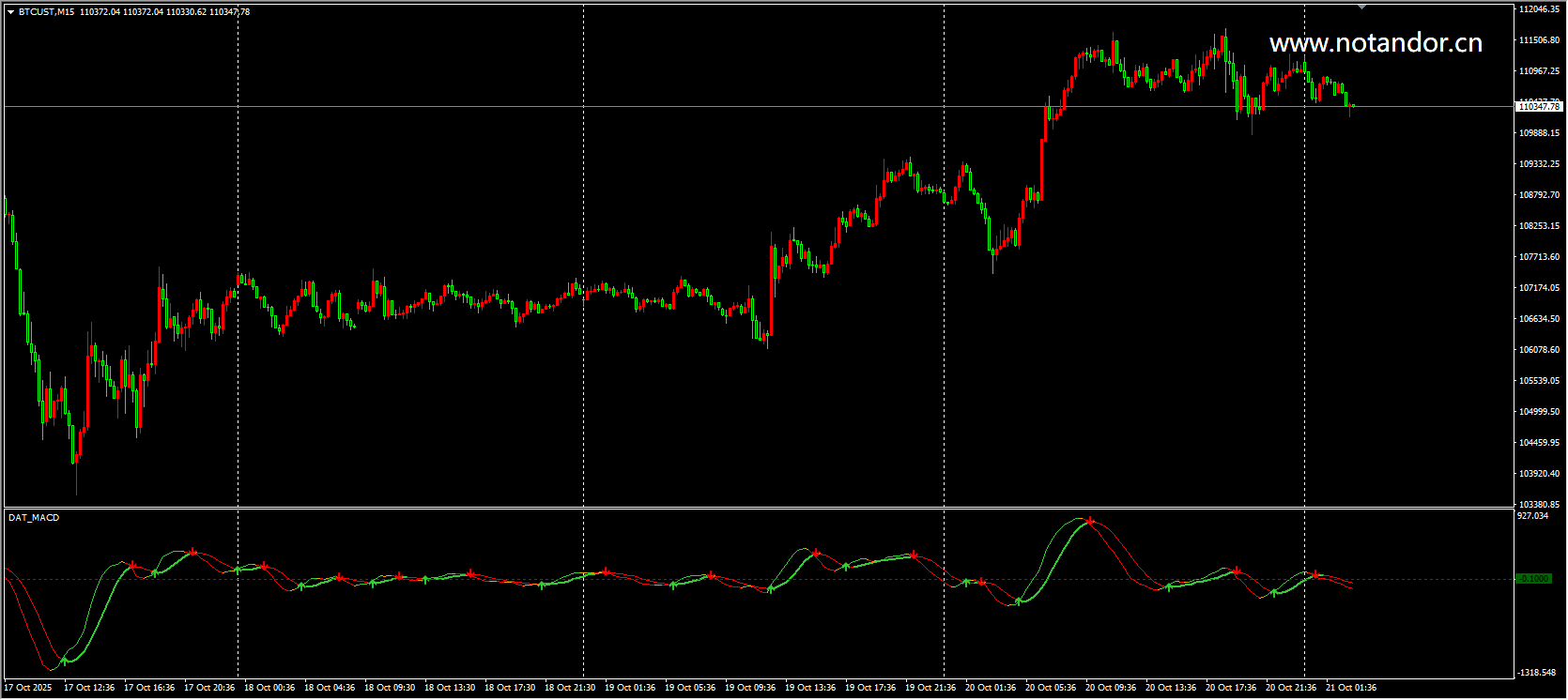Click the 19 Oct 13:36 time label
1568x700 pixels.
click(x=810, y=688)
